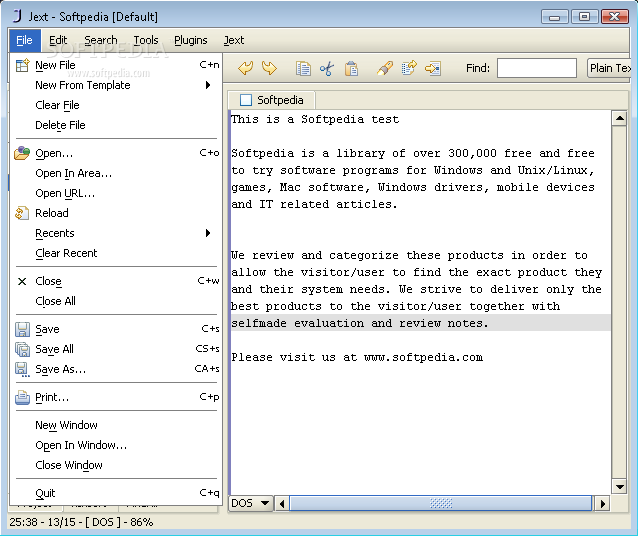
Task: Open the Search menu
Action: click(x=101, y=40)
